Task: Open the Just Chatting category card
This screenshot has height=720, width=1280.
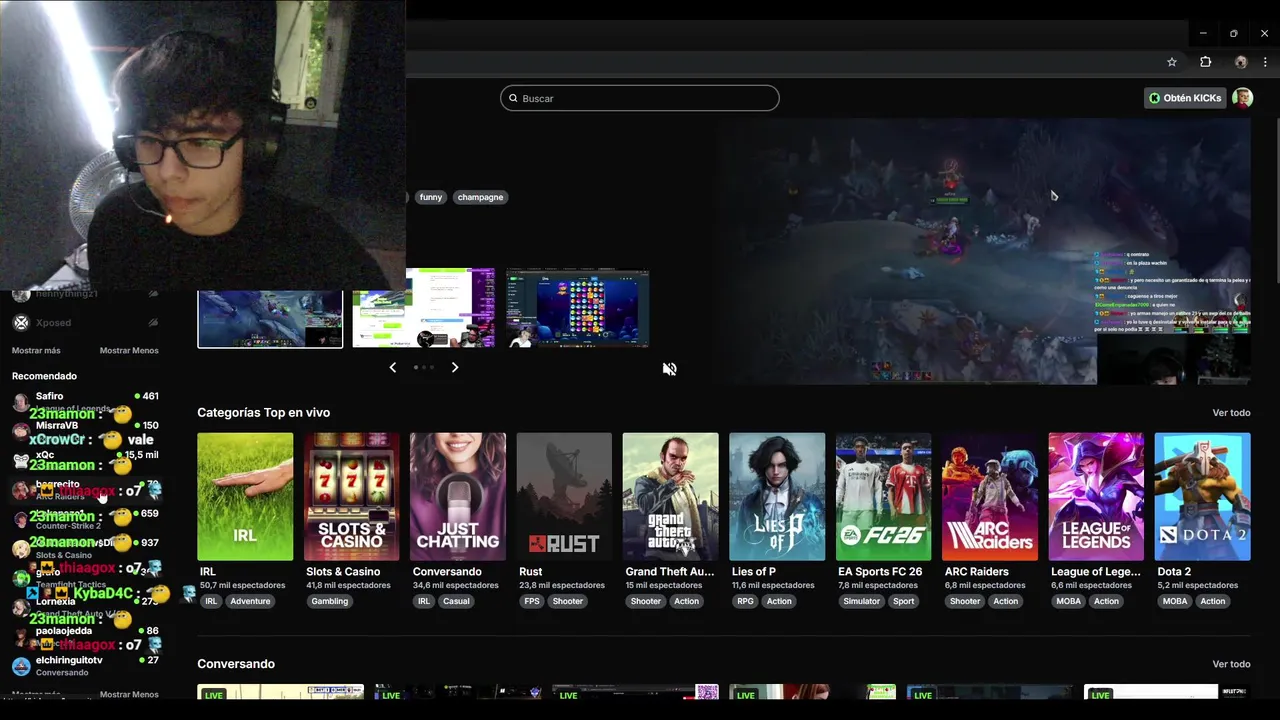Action: pyautogui.click(x=458, y=496)
